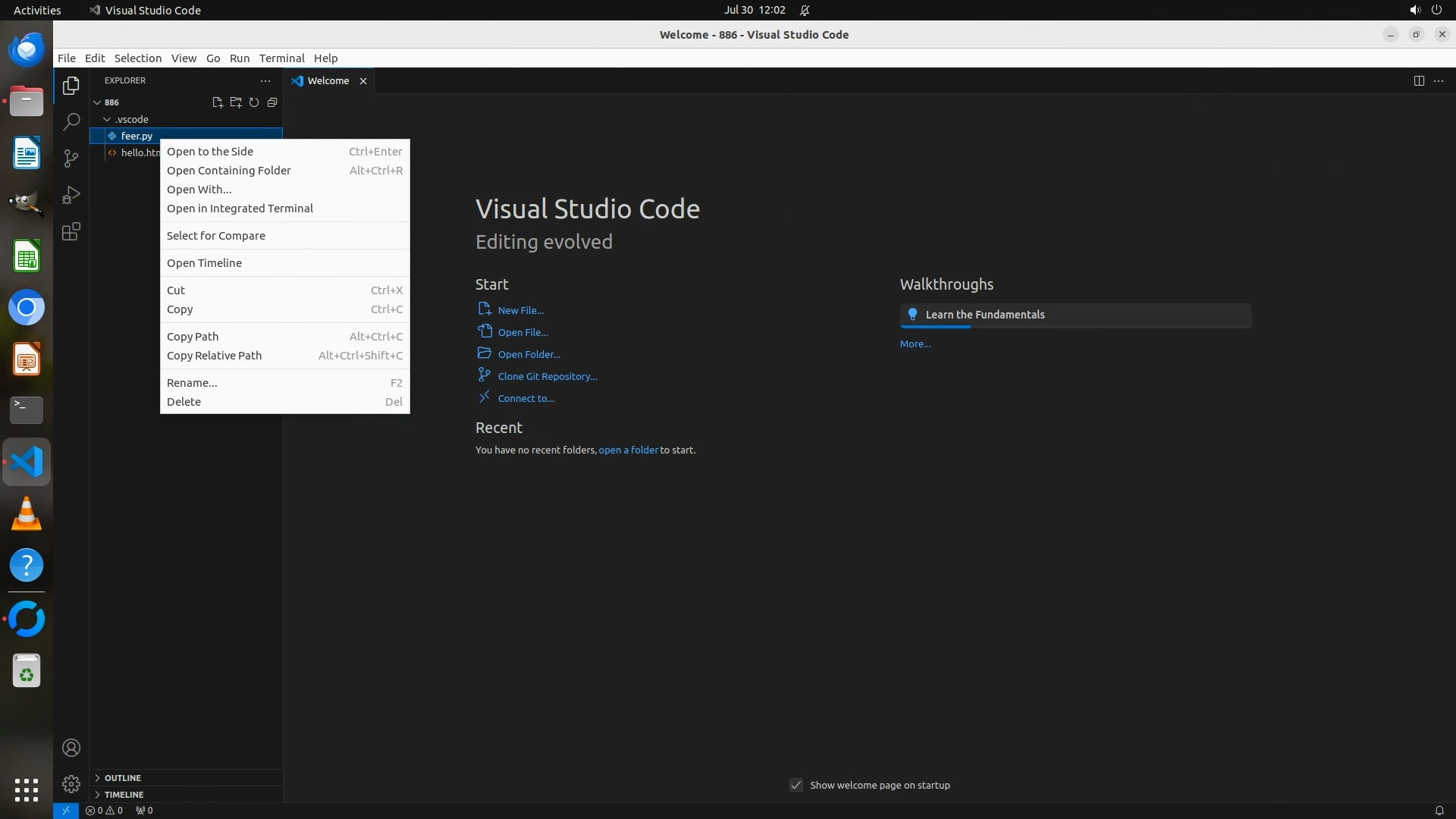Open the Manage gear icon

point(71,784)
